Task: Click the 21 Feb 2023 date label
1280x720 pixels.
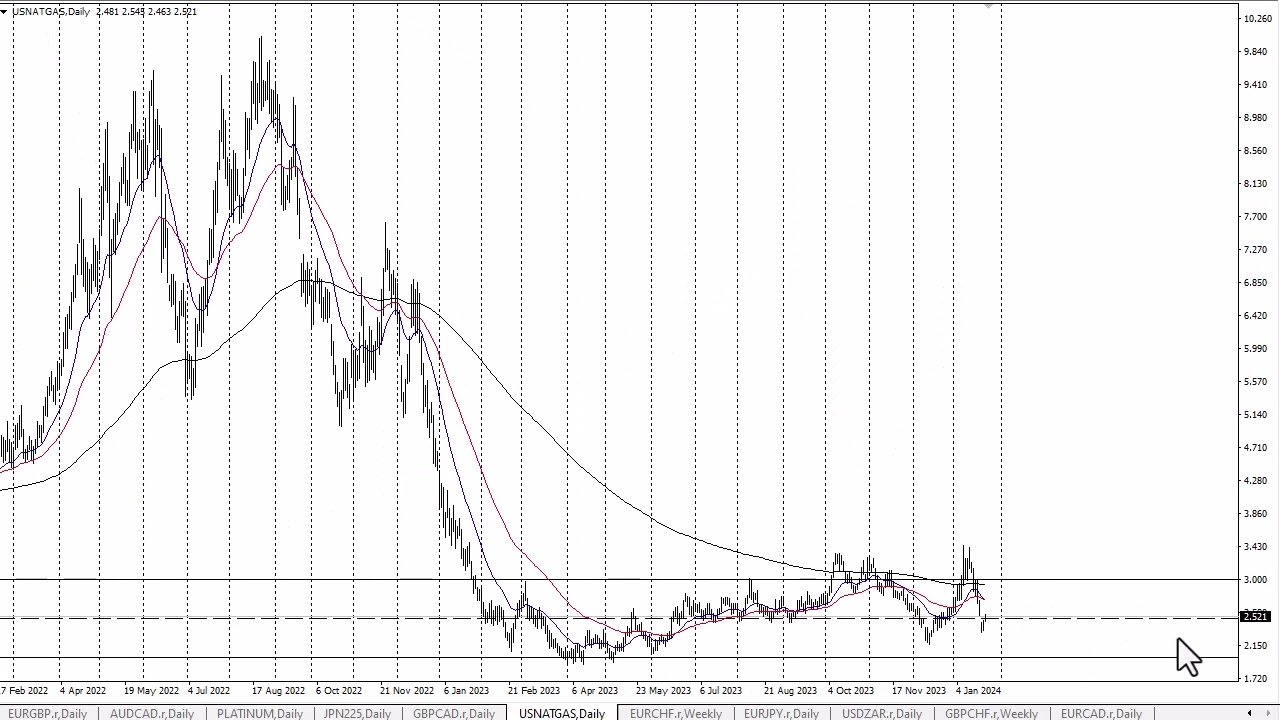Action: (534, 690)
